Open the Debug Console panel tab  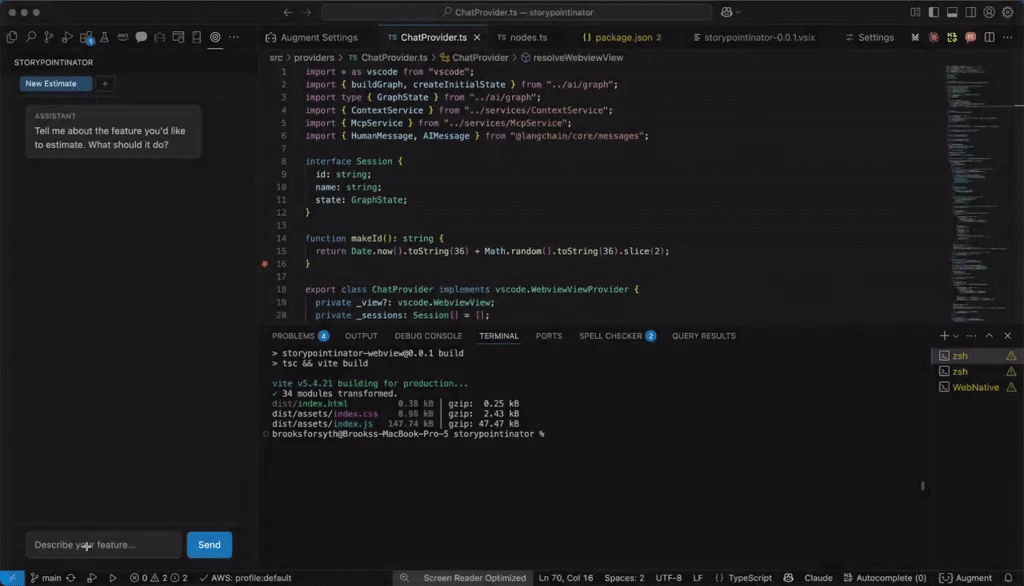(428, 336)
